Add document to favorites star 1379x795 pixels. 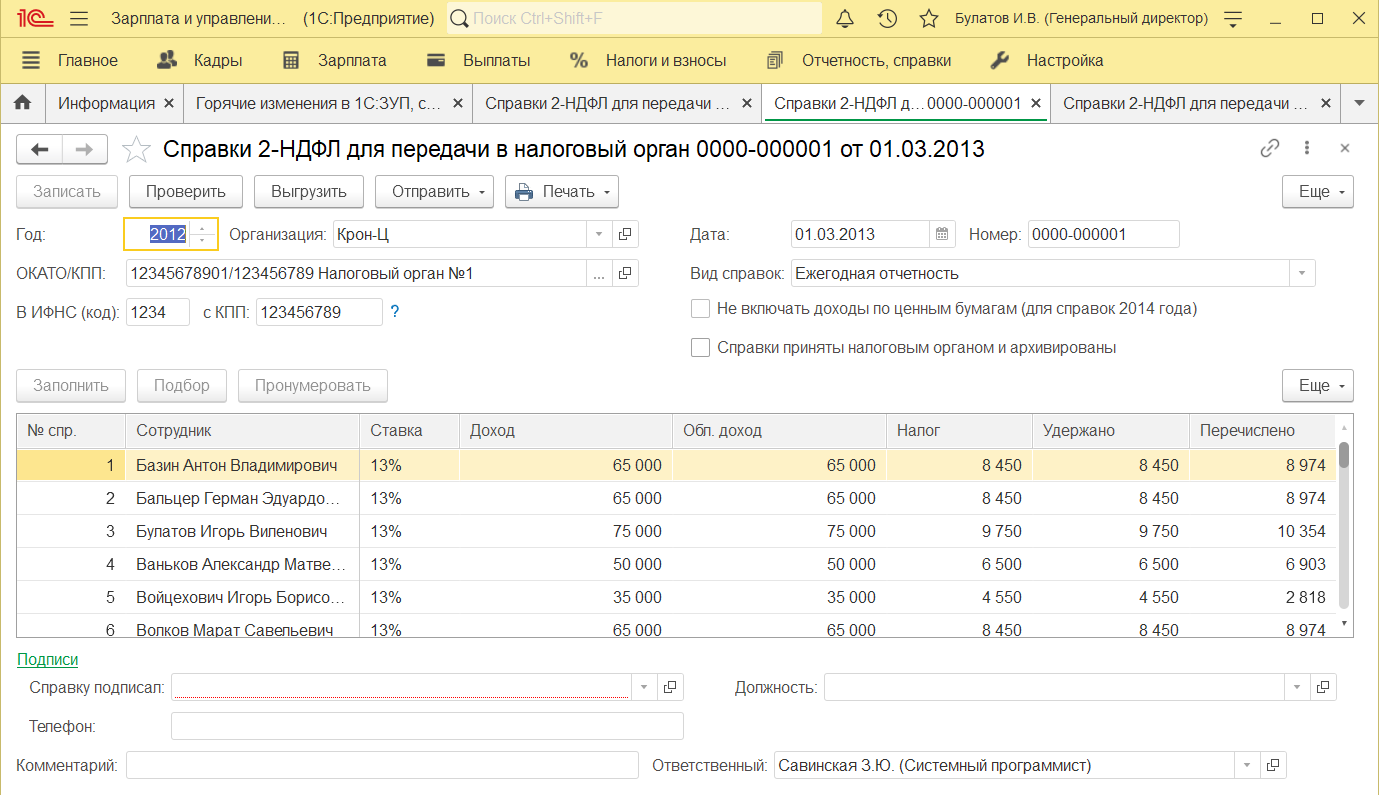click(135, 150)
